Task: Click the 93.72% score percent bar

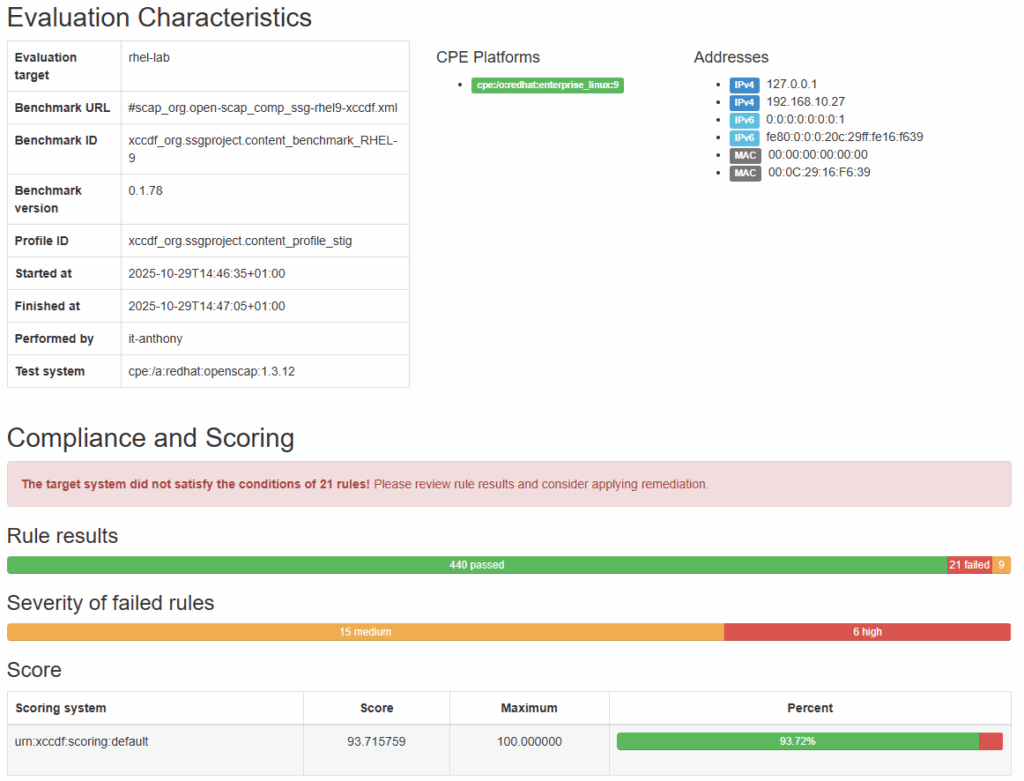Action: tap(797, 741)
